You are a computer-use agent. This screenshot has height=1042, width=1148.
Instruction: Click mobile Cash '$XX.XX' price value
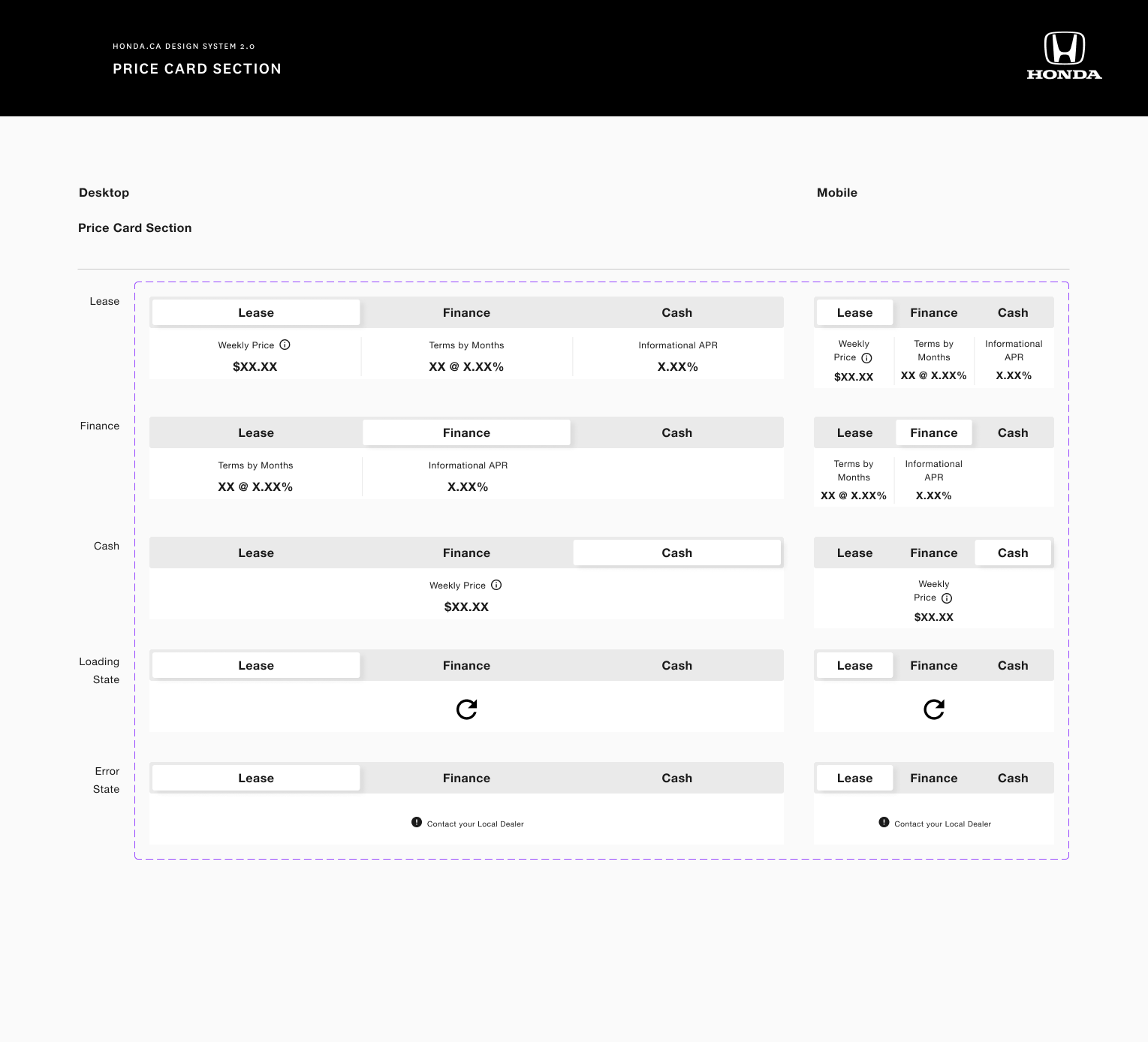(934, 617)
